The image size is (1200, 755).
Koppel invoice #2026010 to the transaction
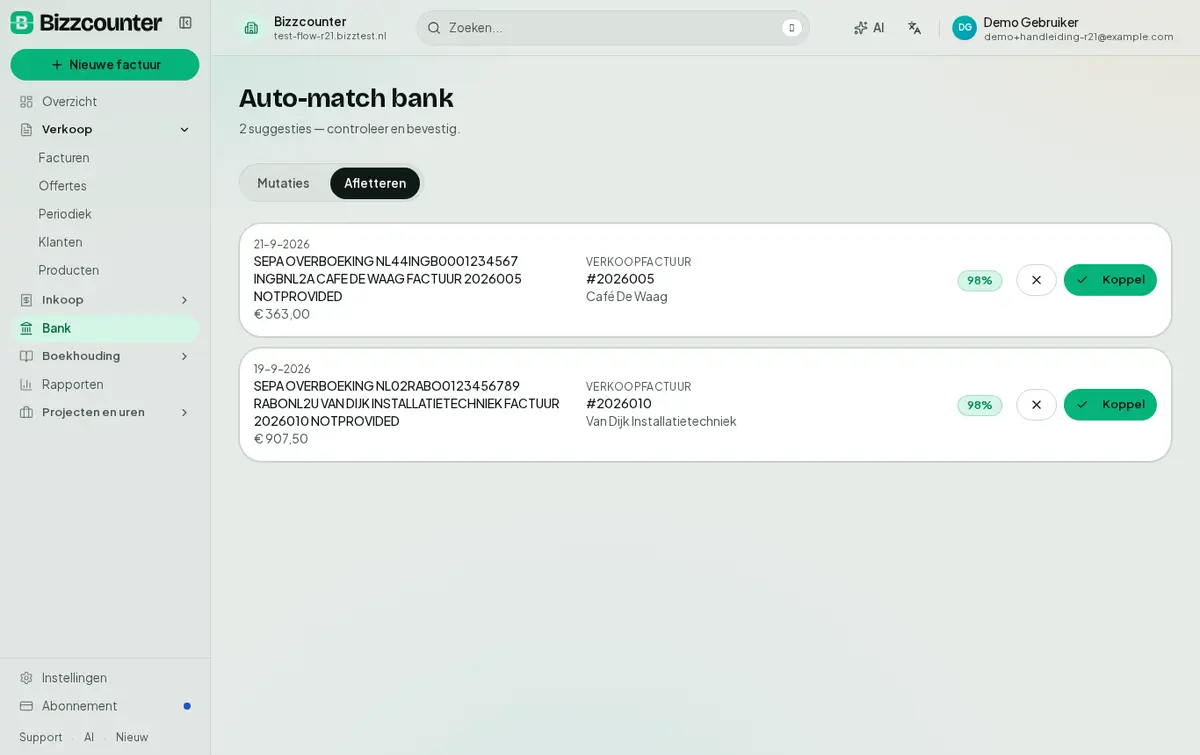(1110, 405)
